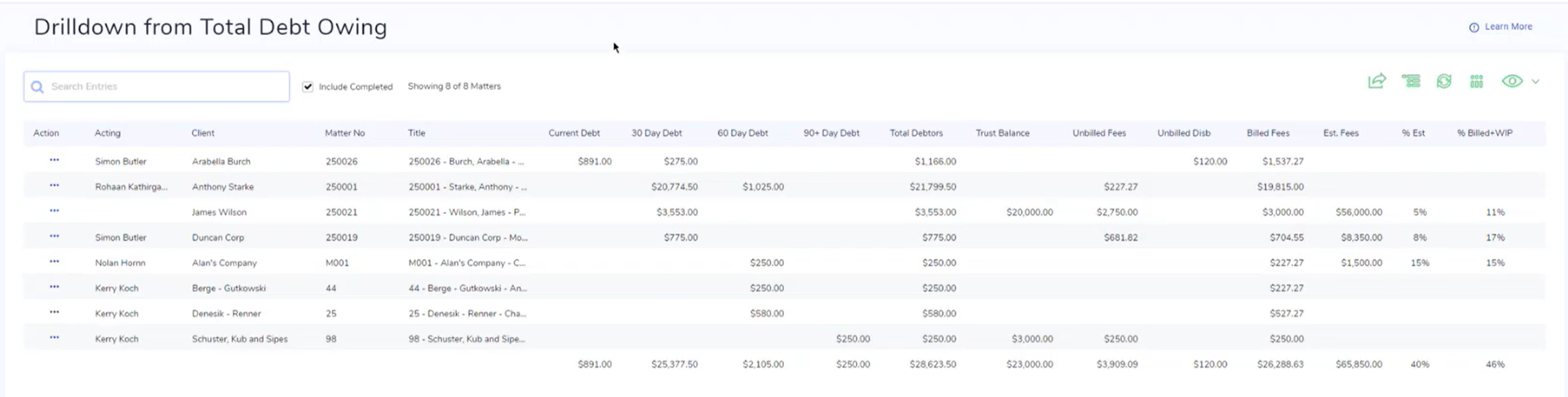Image resolution: width=1568 pixels, height=397 pixels.
Task: Click the export/share icon in the toolbar
Action: click(x=1377, y=82)
